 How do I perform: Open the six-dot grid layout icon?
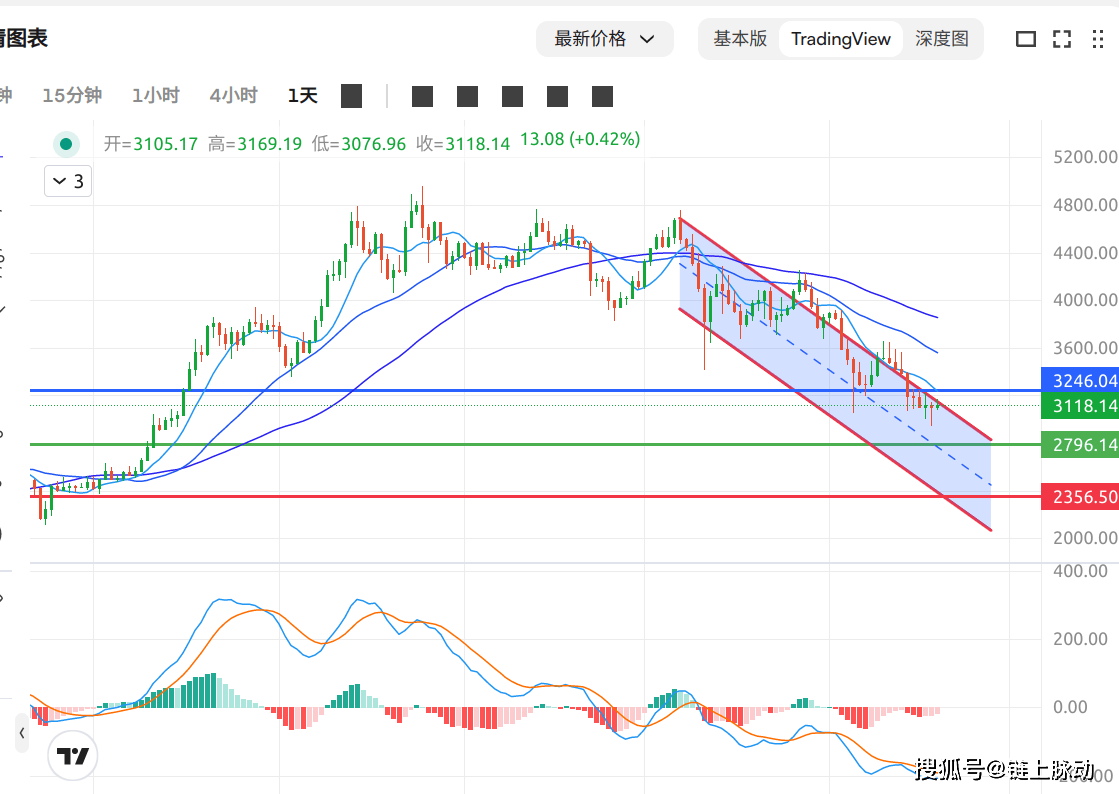(x=1097, y=39)
